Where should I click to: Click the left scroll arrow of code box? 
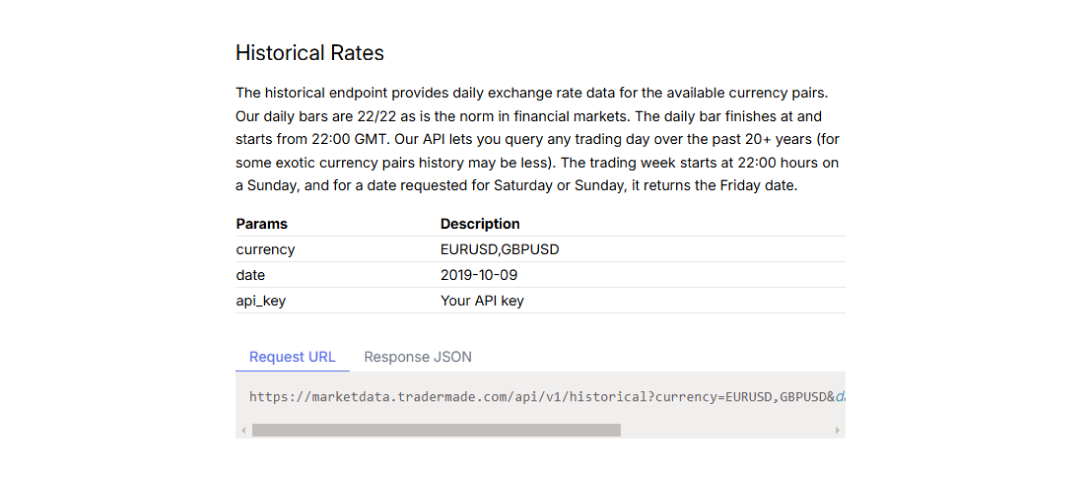pyautogui.click(x=242, y=430)
